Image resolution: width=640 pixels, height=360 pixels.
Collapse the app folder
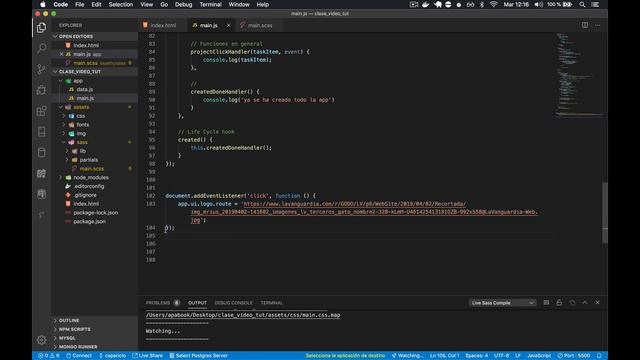click(78, 81)
